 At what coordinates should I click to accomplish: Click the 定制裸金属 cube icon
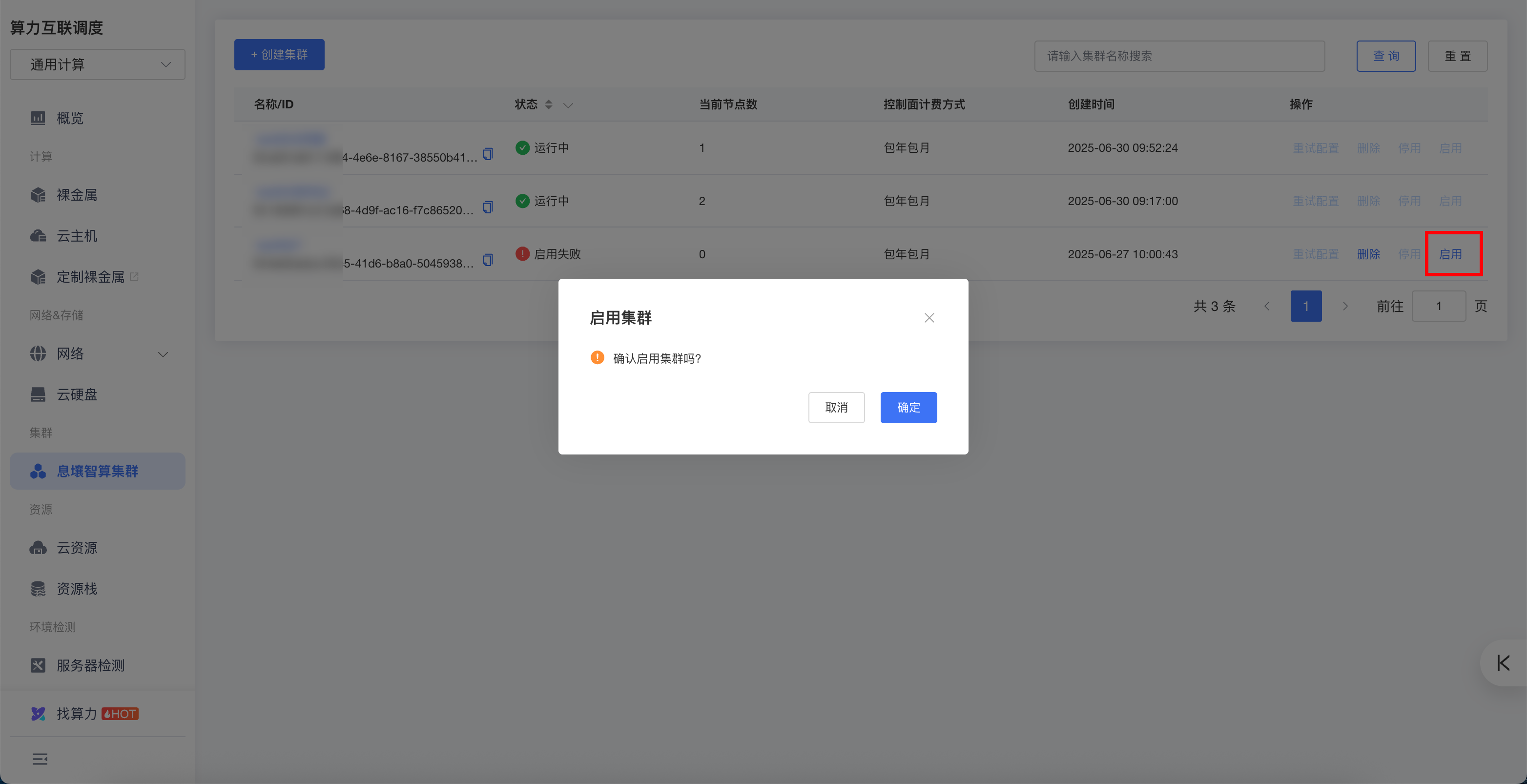(38, 277)
